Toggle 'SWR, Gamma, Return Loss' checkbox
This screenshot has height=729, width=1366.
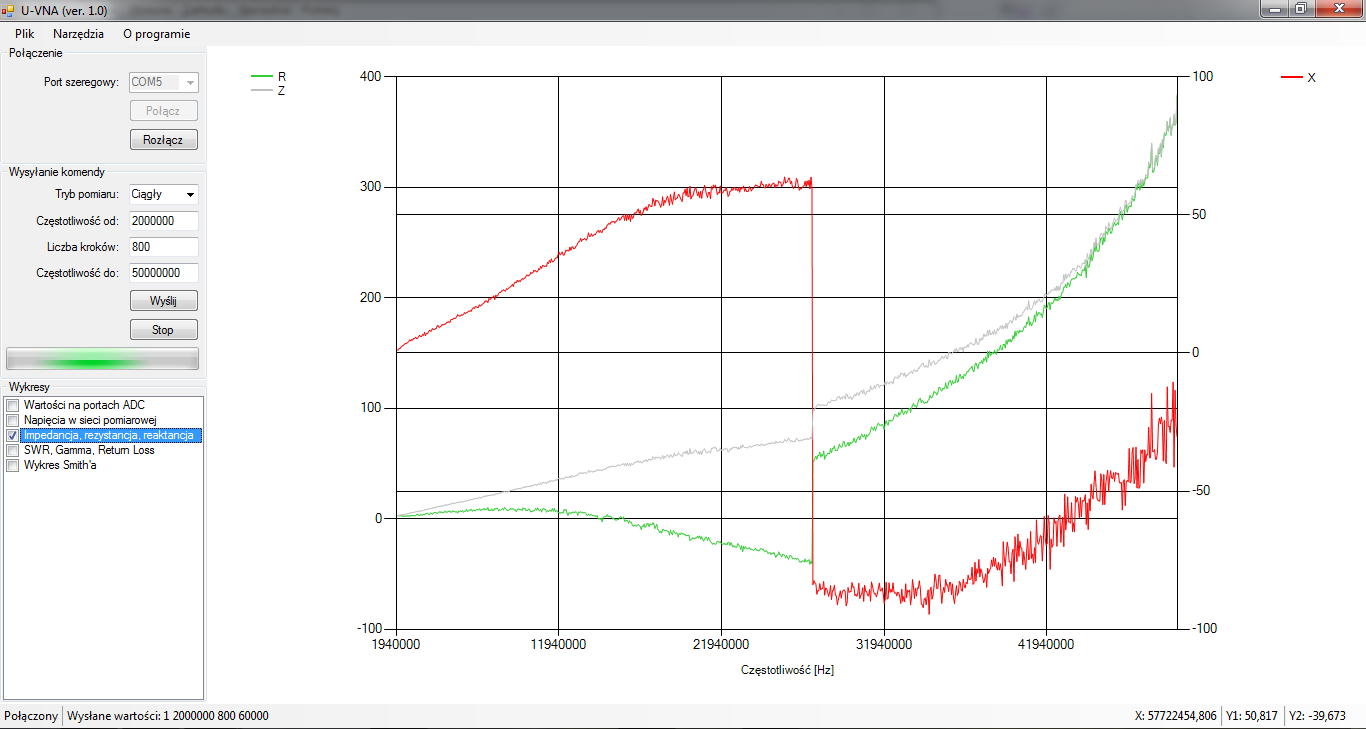point(12,450)
